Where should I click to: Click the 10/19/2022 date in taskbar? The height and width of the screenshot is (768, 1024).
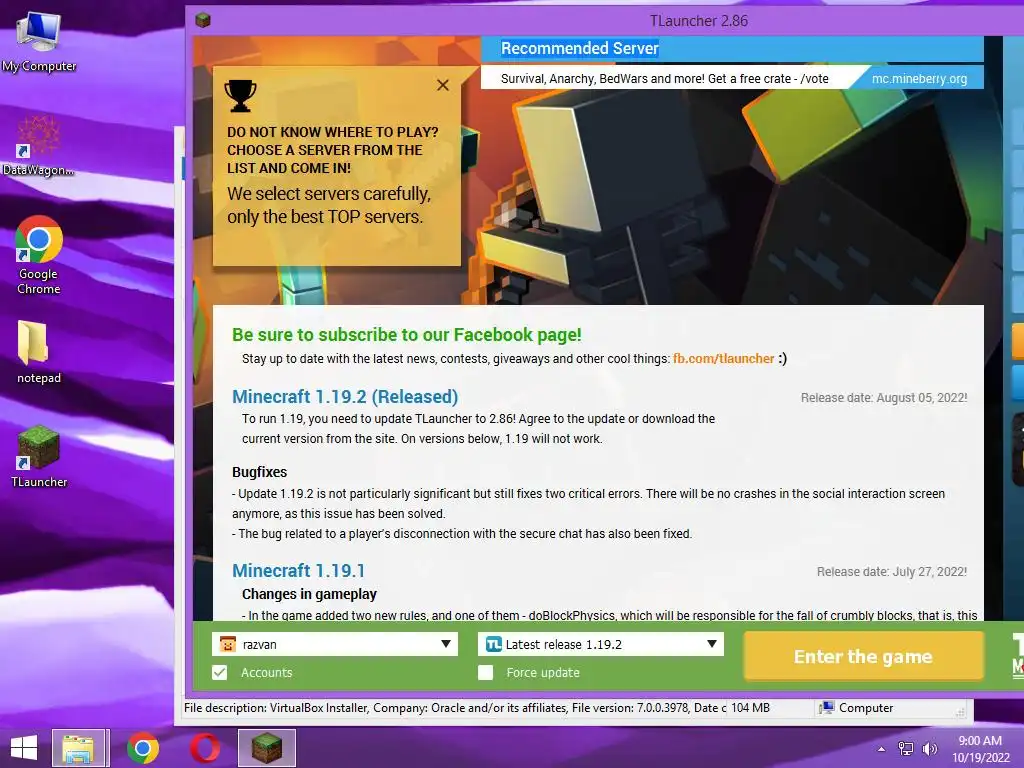point(981,758)
